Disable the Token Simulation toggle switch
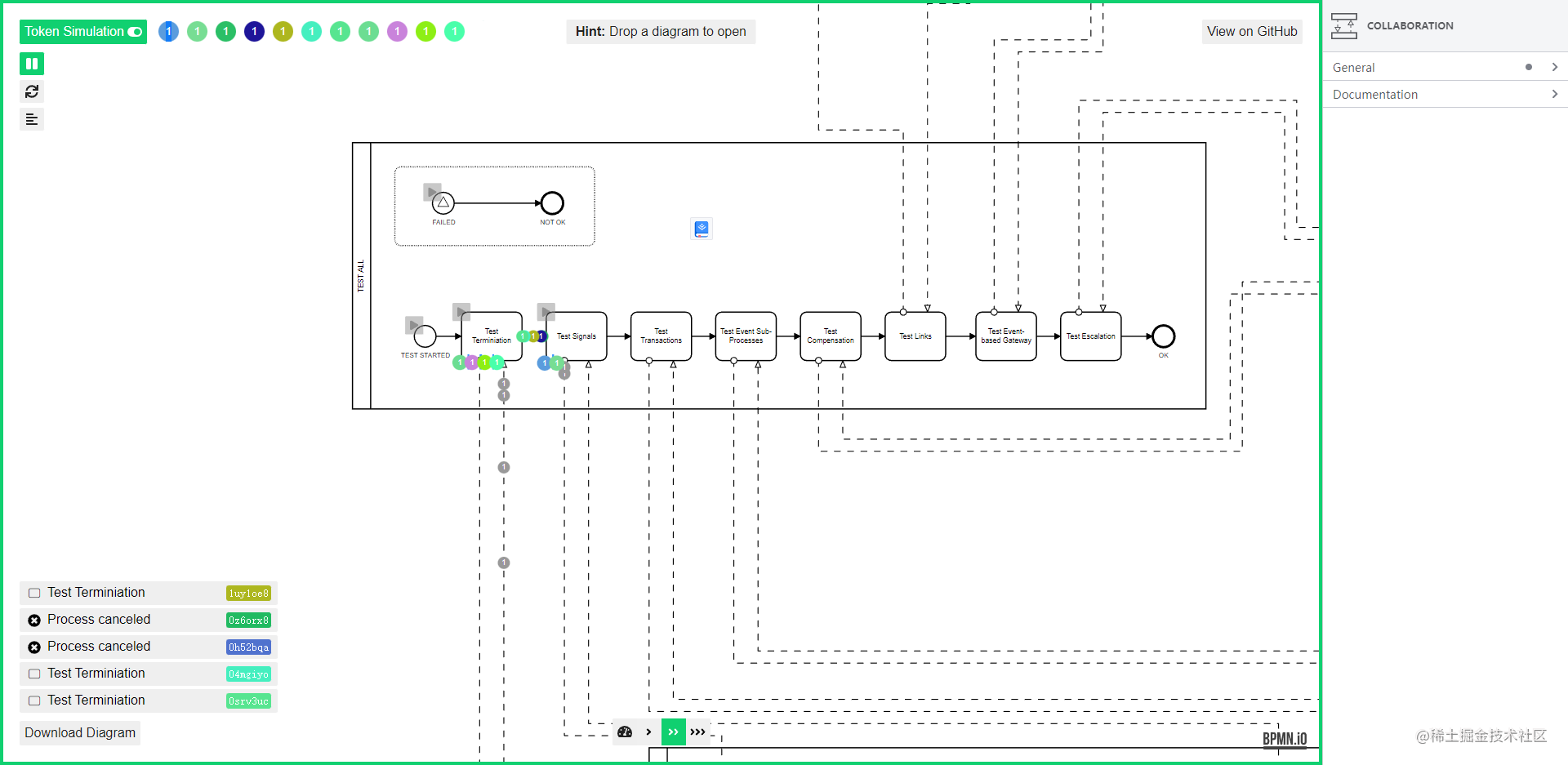The image size is (1568, 765). pyautogui.click(x=133, y=31)
